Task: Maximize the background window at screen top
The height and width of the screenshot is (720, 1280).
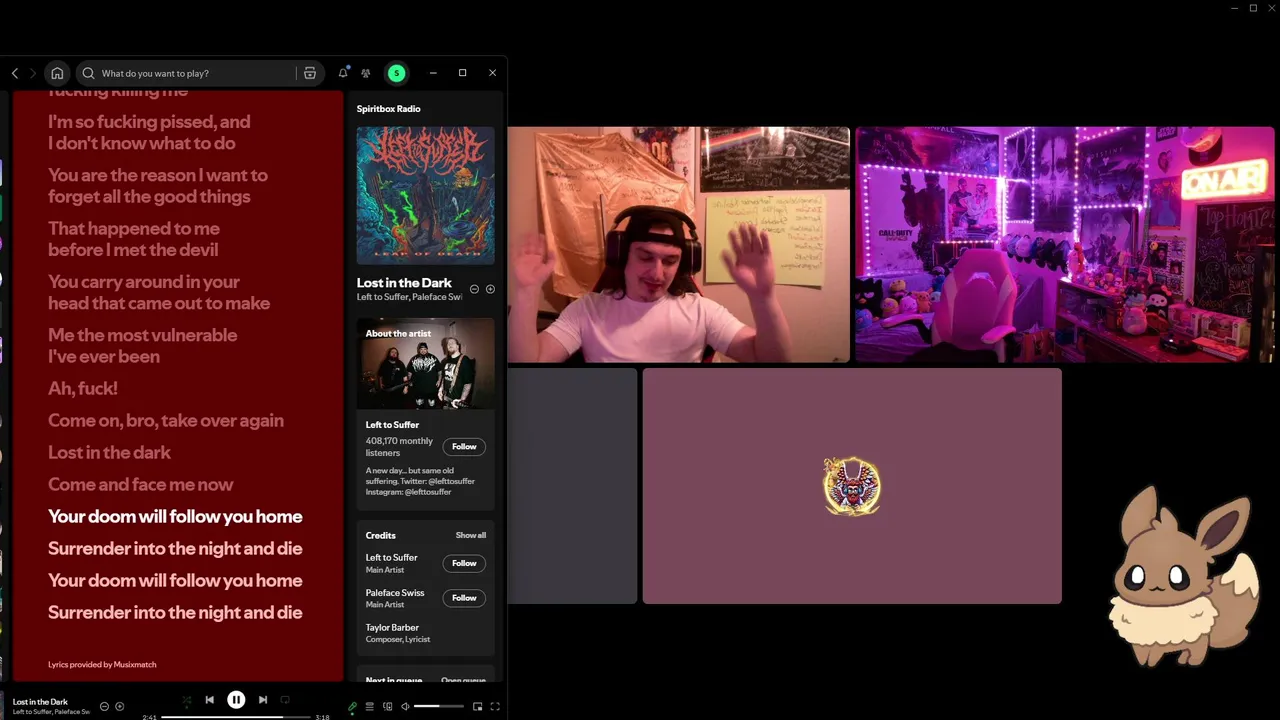Action: 1253,8
